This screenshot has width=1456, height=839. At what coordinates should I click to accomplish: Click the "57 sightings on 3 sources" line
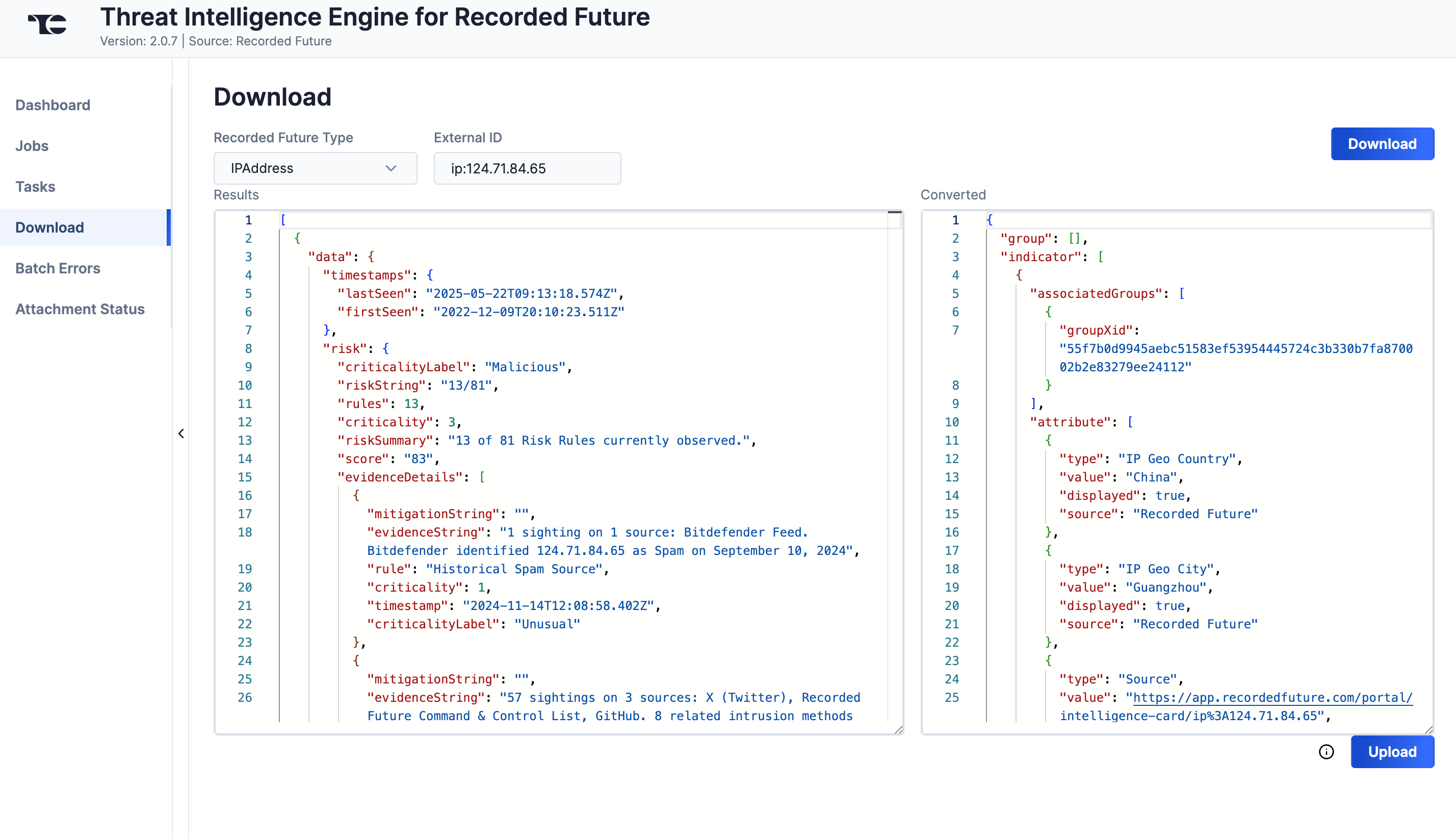[x=613, y=706]
